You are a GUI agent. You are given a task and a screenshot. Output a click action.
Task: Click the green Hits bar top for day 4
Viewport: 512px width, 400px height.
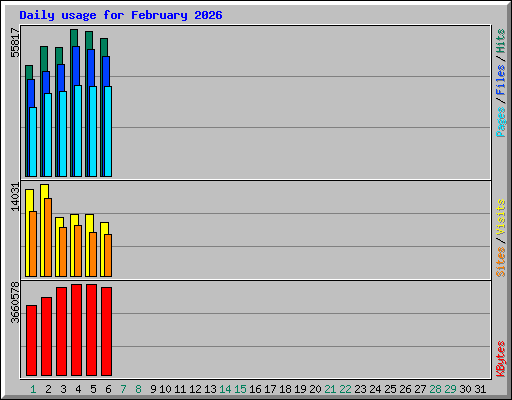pyautogui.click(x=74, y=37)
